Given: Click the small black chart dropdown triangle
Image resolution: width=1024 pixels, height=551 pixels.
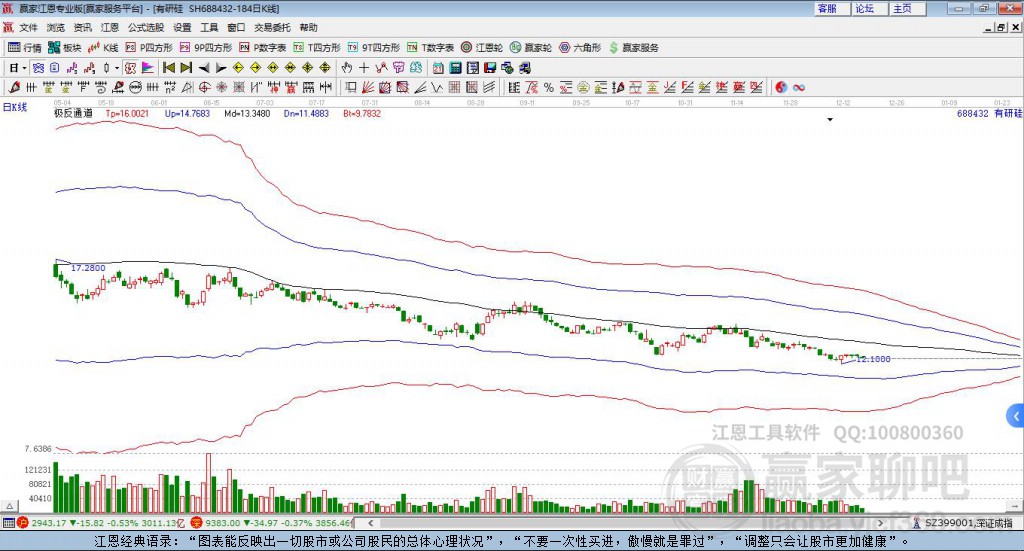Looking at the screenshot, I should (830, 119).
